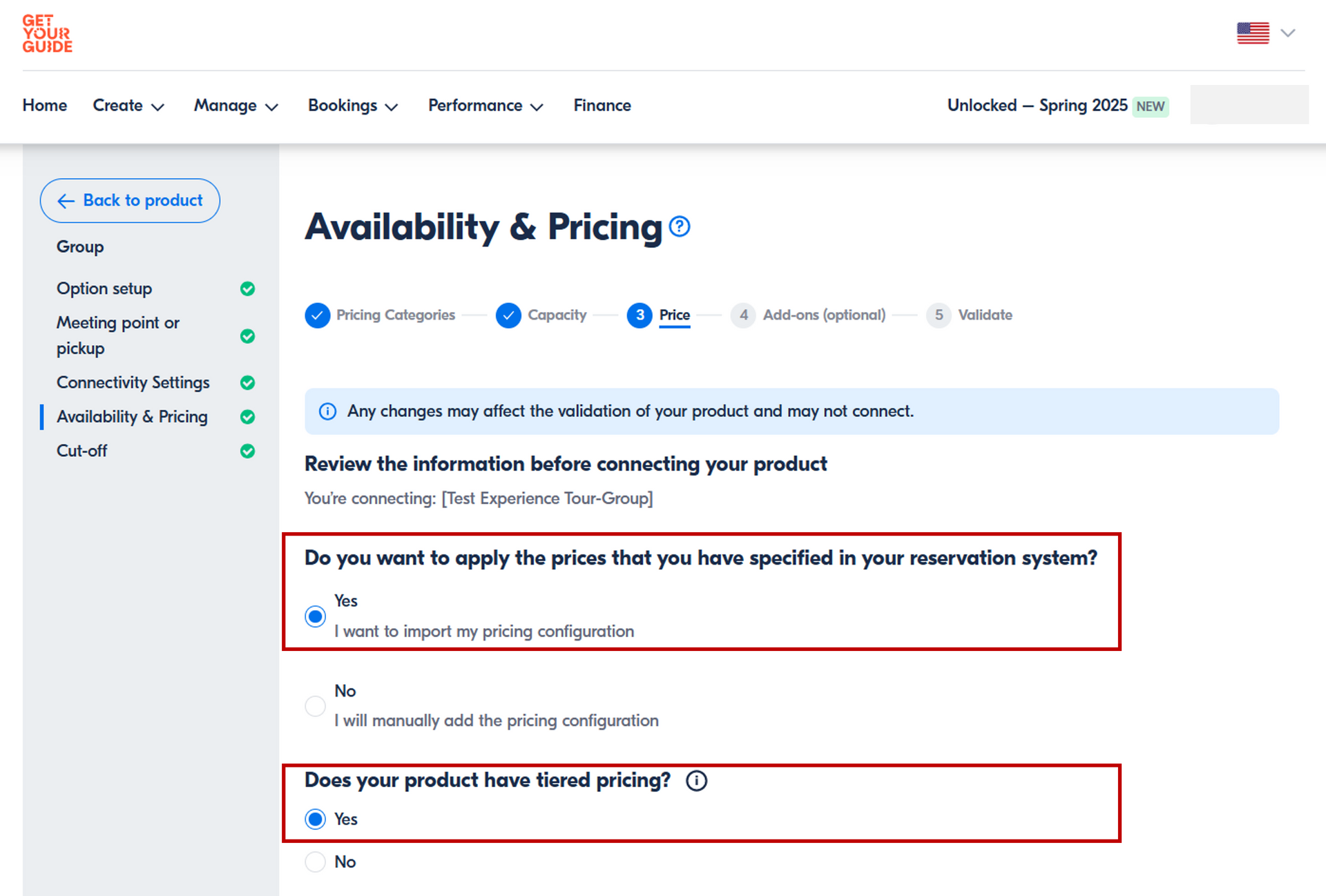
Task: Click the Back to product button
Action: pos(130,201)
